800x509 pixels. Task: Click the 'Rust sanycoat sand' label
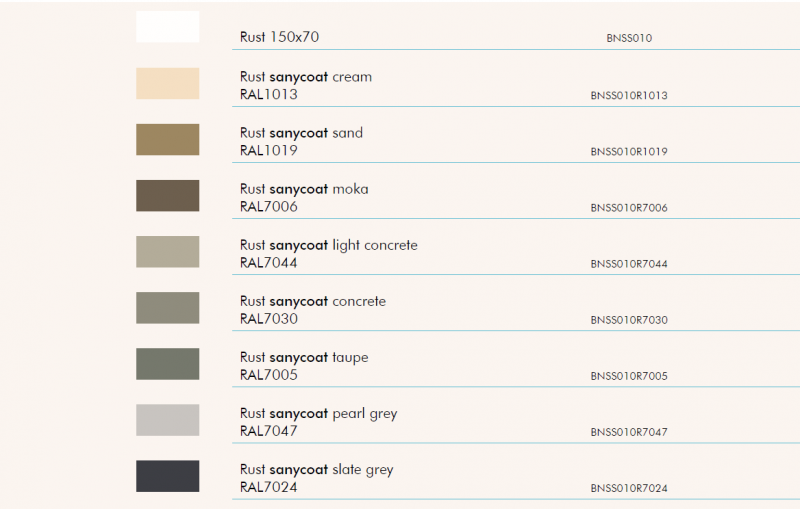click(301, 133)
